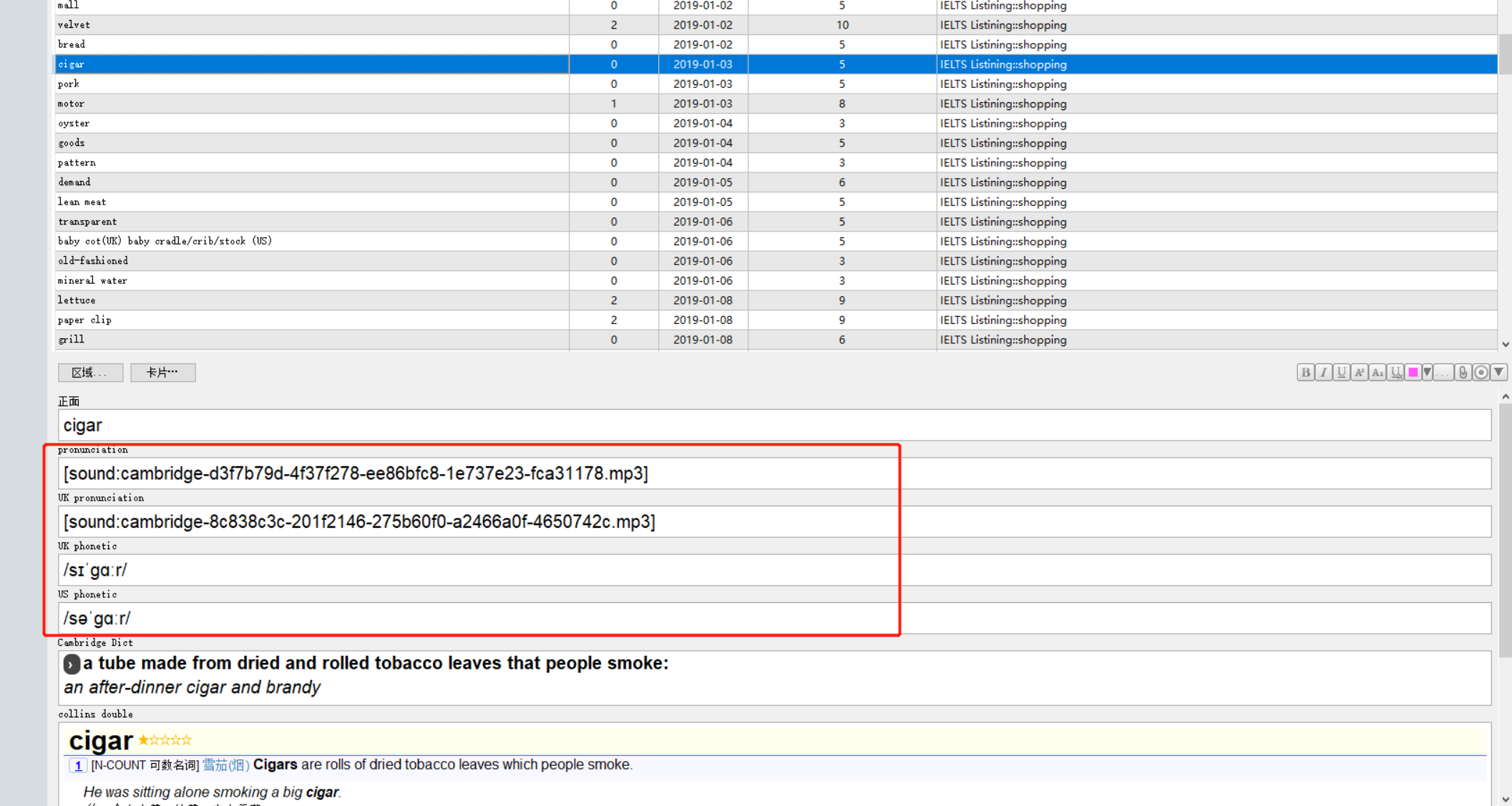
Task: Start audio recording with the record icon
Action: pyautogui.click(x=1481, y=372)
